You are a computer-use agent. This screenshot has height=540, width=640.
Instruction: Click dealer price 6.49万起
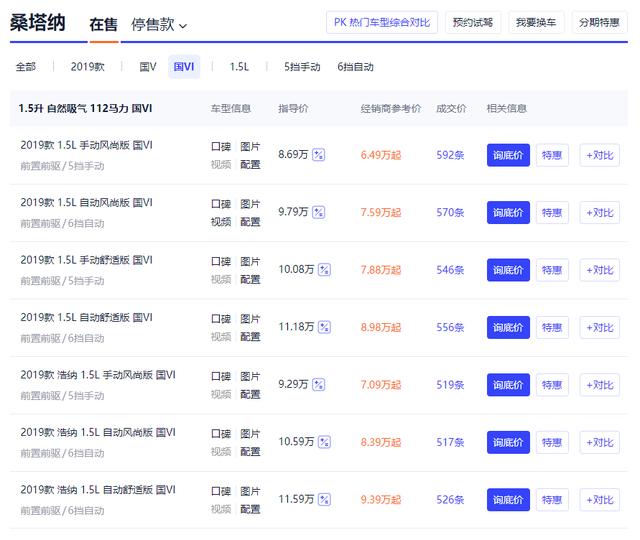click(381, 155)
